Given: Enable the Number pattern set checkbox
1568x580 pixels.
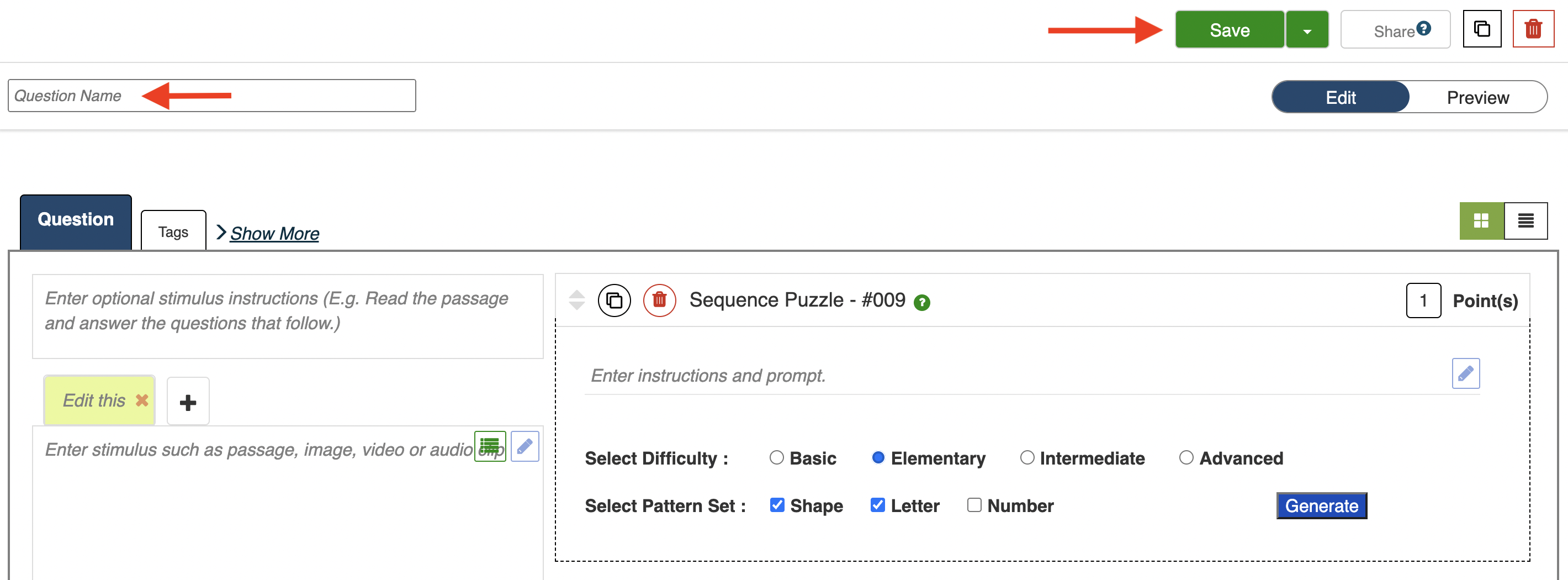Looking at the screenshot, I should (x=974, y=505).
